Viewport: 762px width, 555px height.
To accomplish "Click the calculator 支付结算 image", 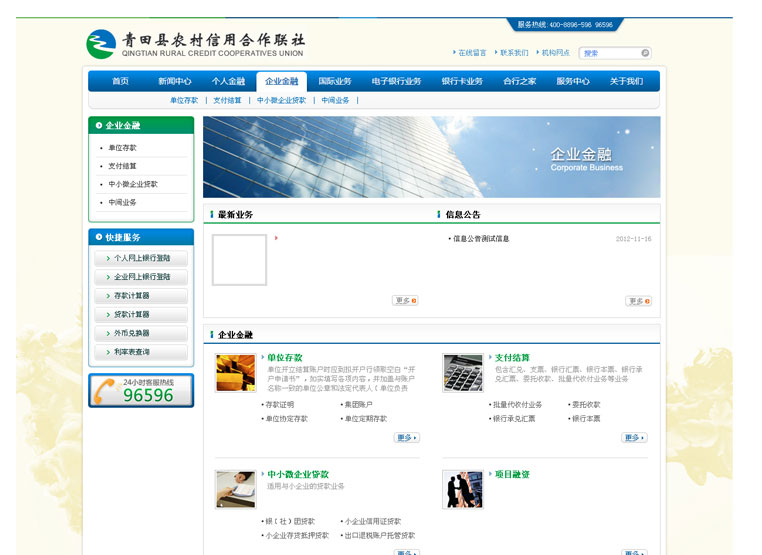I will point(462,373).
